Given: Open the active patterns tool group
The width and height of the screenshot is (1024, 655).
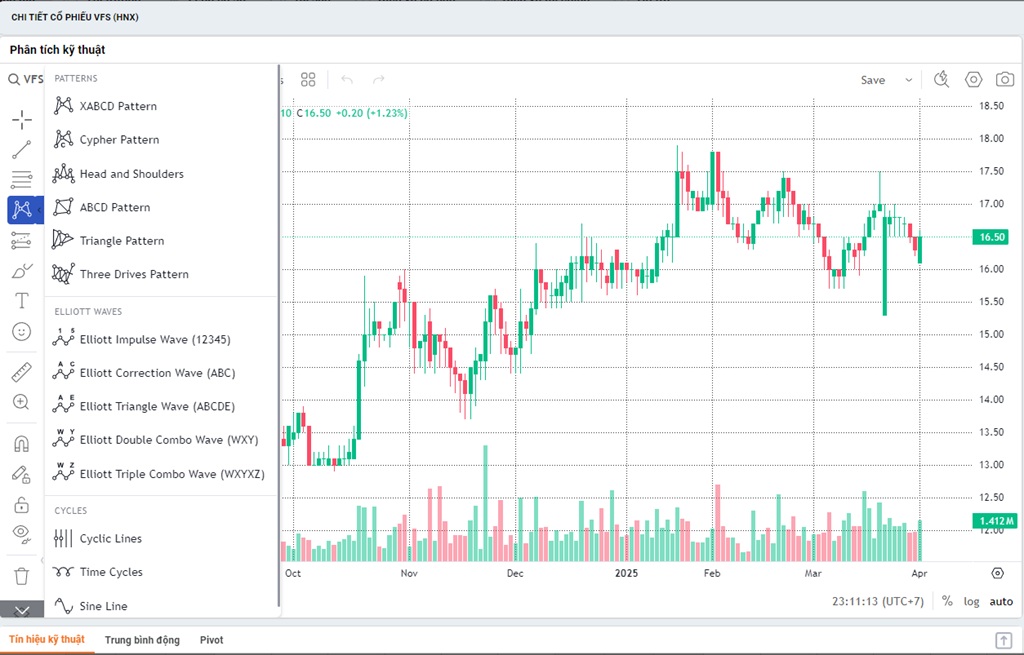Looking at the screenshot, I should [x=22, y=210].
